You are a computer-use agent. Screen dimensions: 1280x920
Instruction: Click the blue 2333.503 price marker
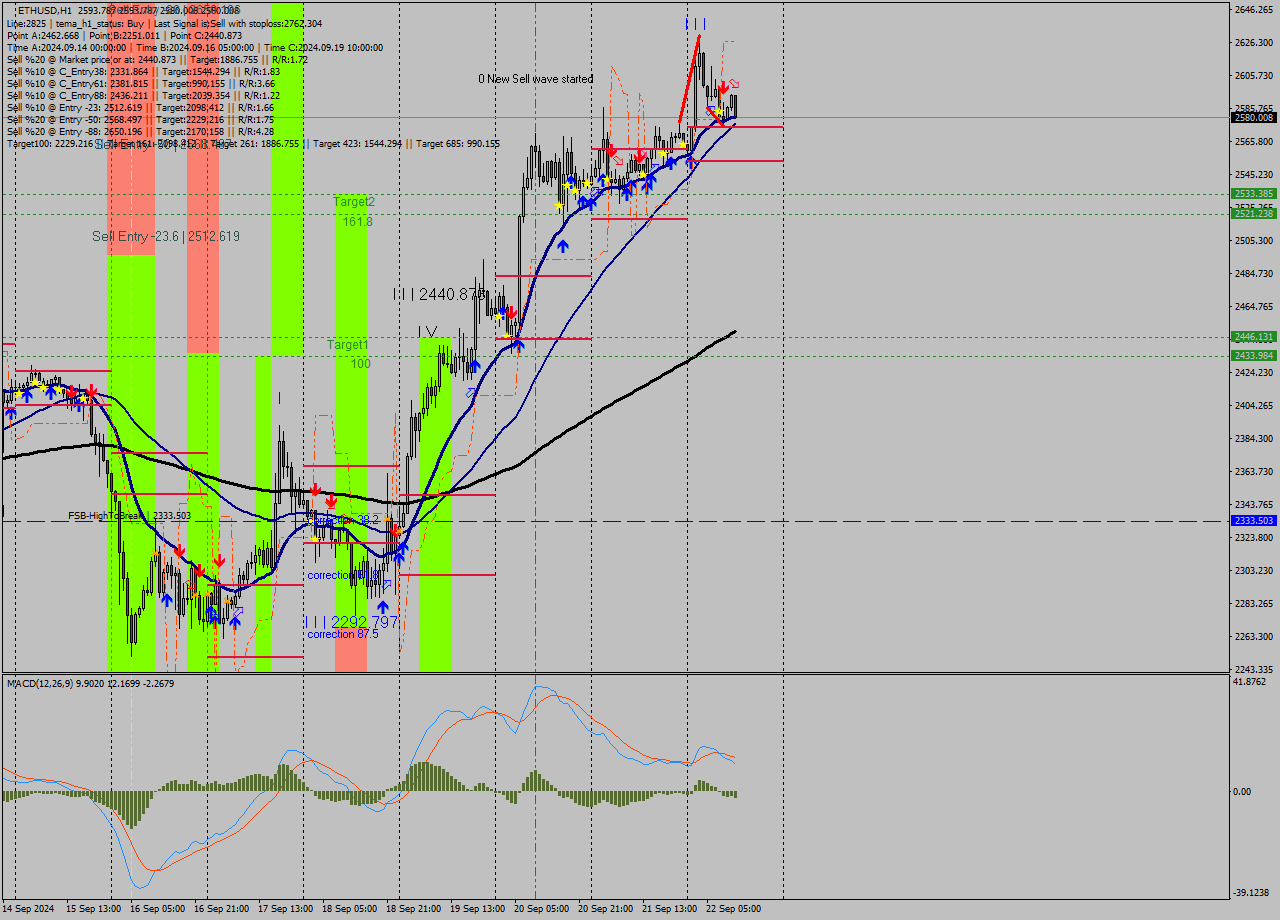pos(1252,519)
